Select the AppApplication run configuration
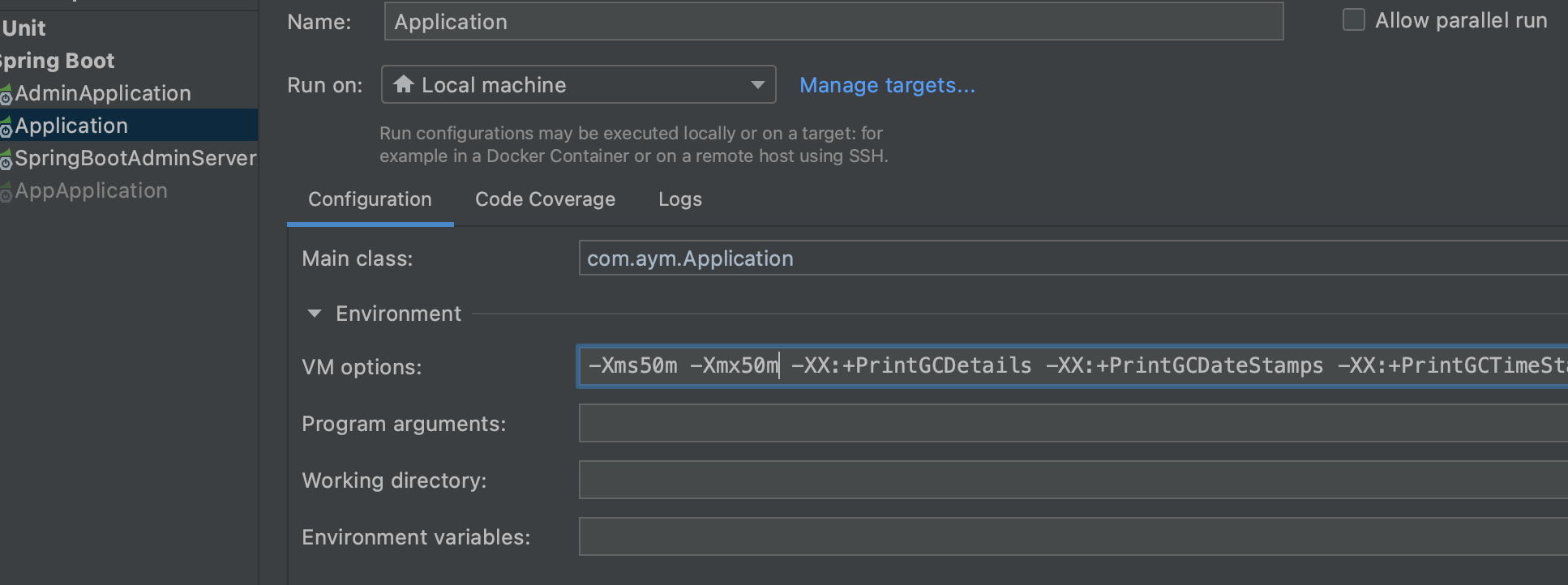This screenshot has width=1568, height=585. 91,191
